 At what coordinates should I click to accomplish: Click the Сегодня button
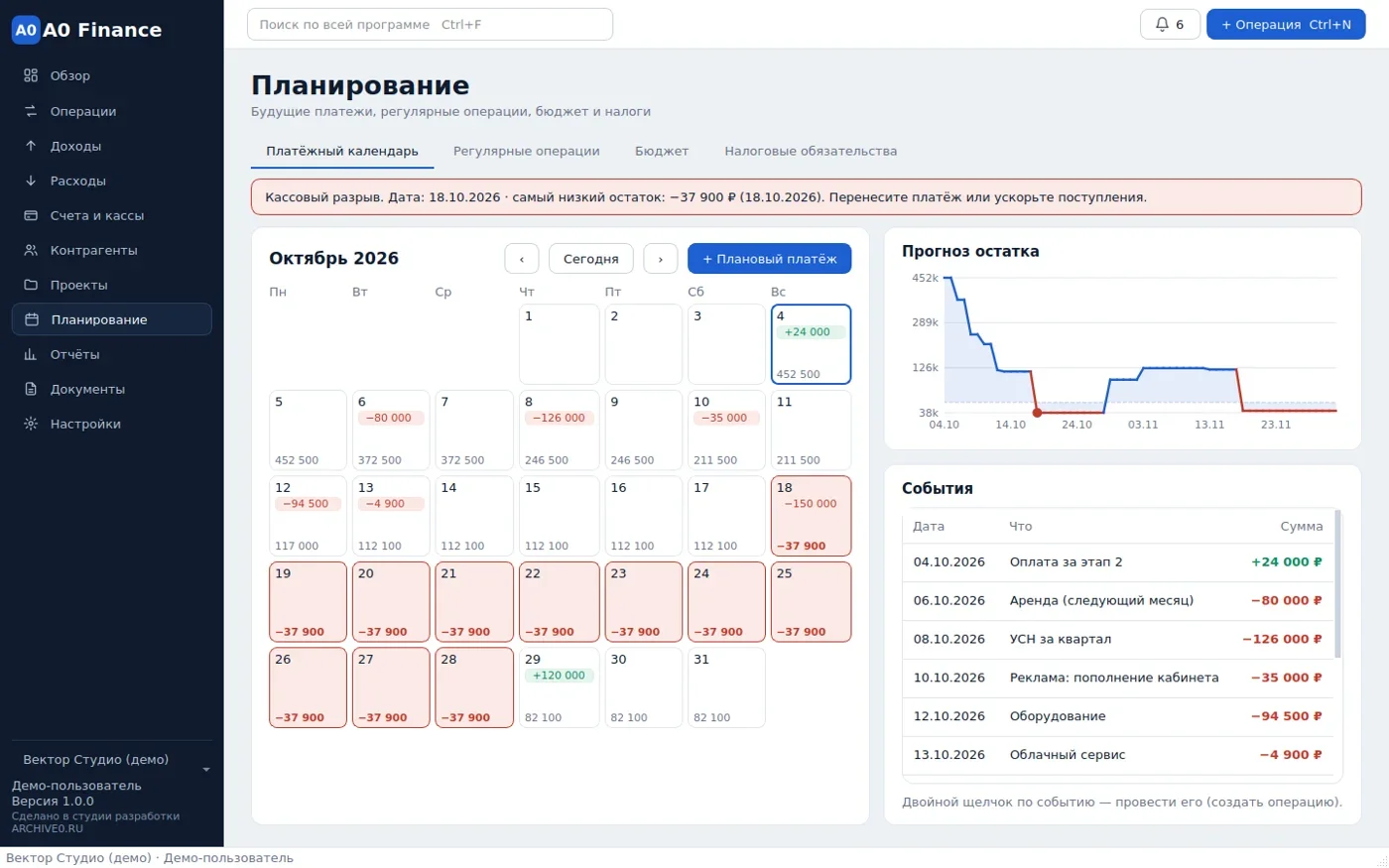pos(591,258)
